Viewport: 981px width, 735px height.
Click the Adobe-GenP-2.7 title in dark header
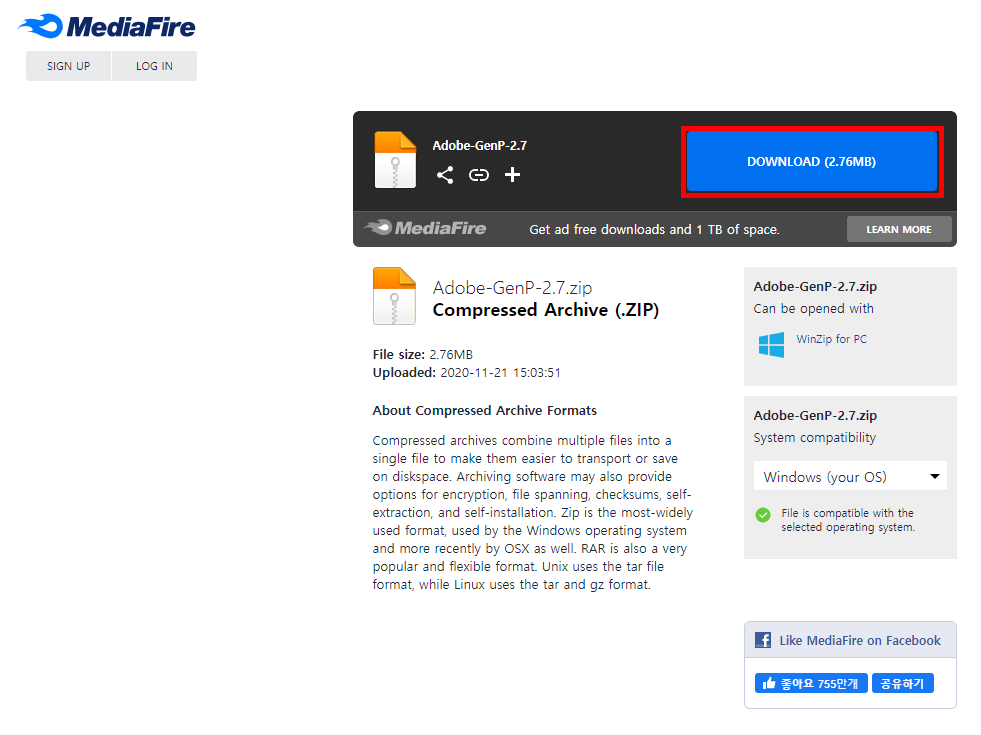point(480,146)
